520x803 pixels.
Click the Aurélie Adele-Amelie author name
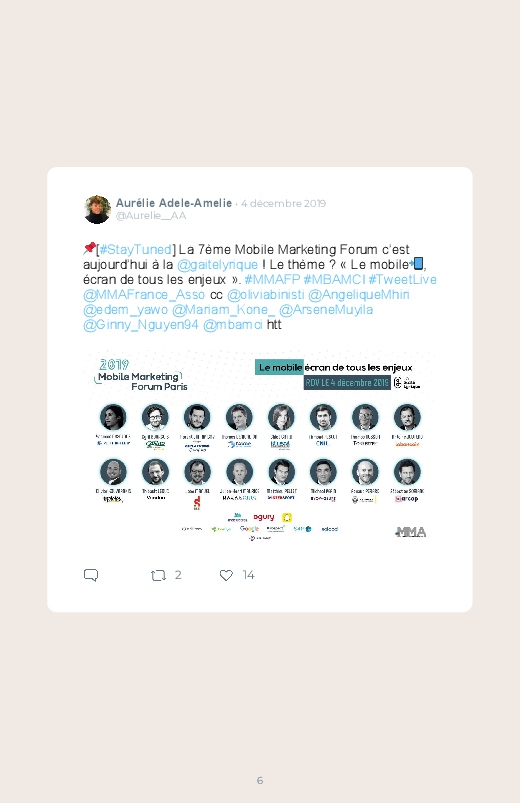174,203
